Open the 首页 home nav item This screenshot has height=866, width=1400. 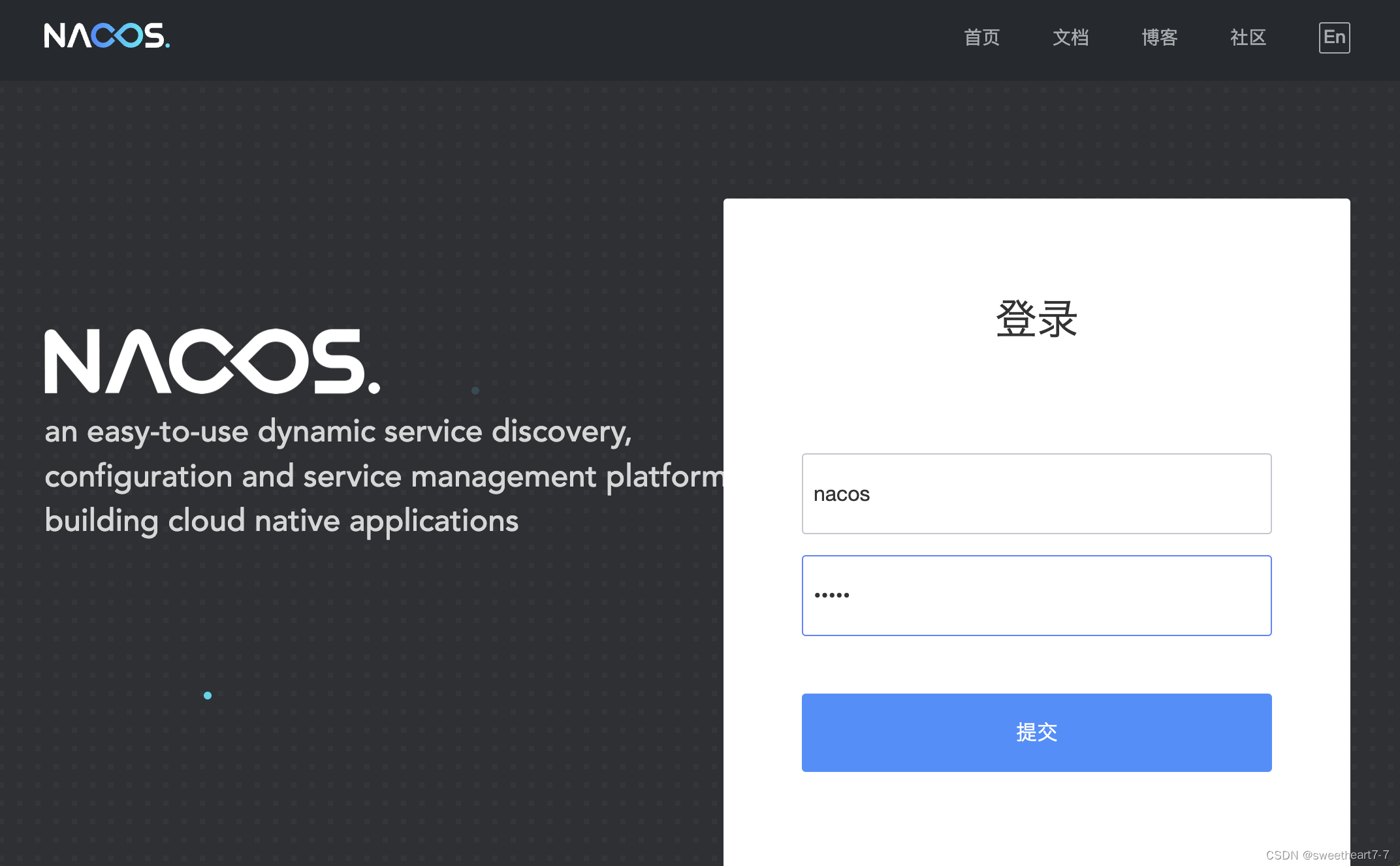tap(981, 37)
